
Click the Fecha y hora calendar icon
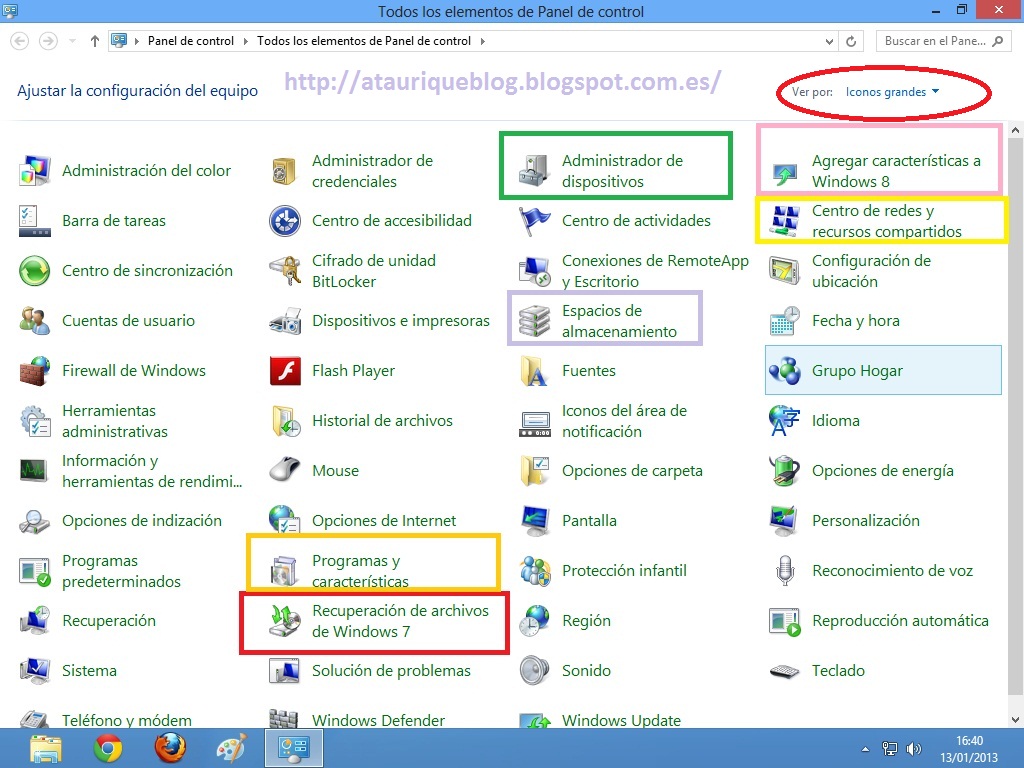(785, 321)
